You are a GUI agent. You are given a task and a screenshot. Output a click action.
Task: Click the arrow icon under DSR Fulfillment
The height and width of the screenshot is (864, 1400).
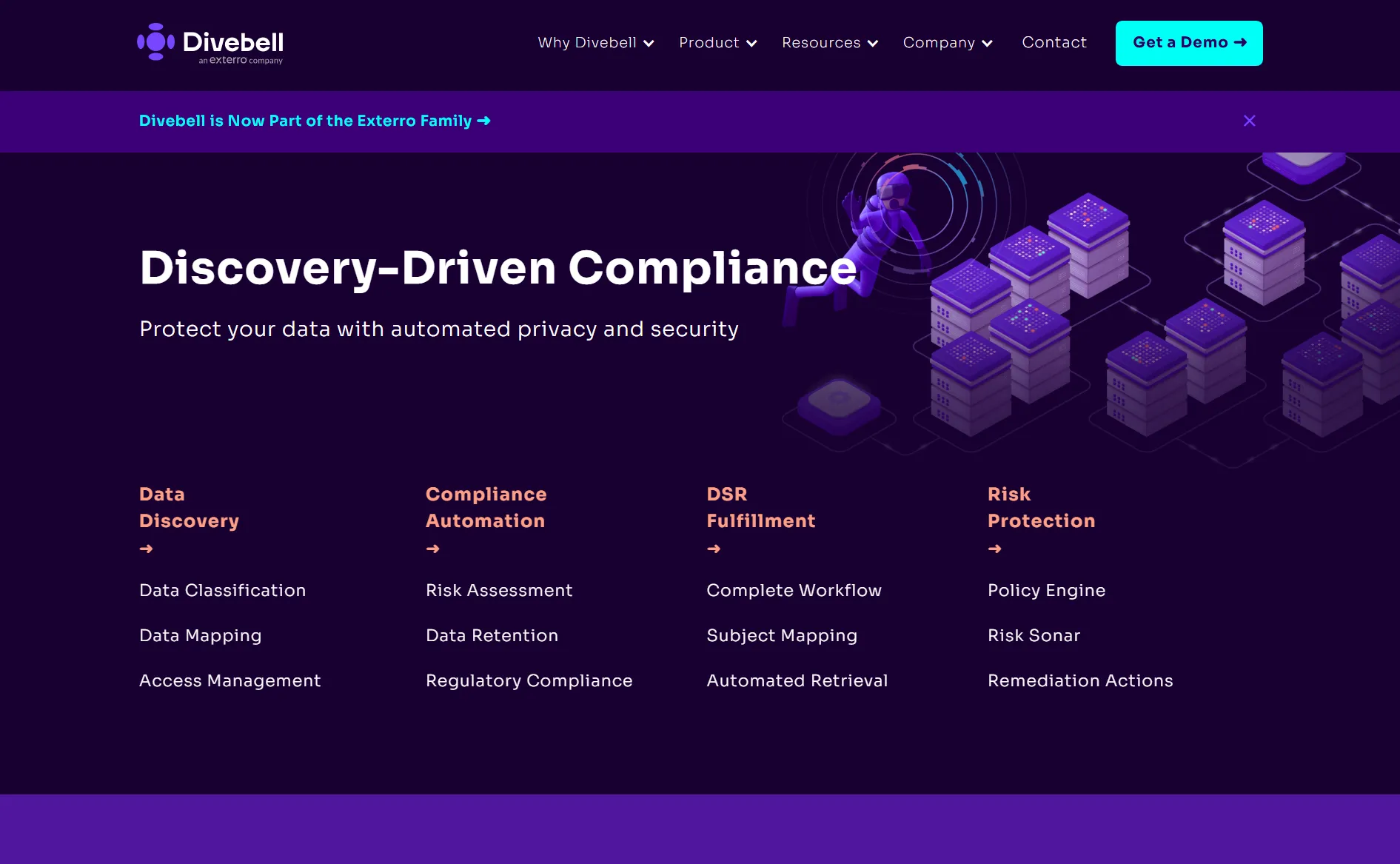coord(714,549)
